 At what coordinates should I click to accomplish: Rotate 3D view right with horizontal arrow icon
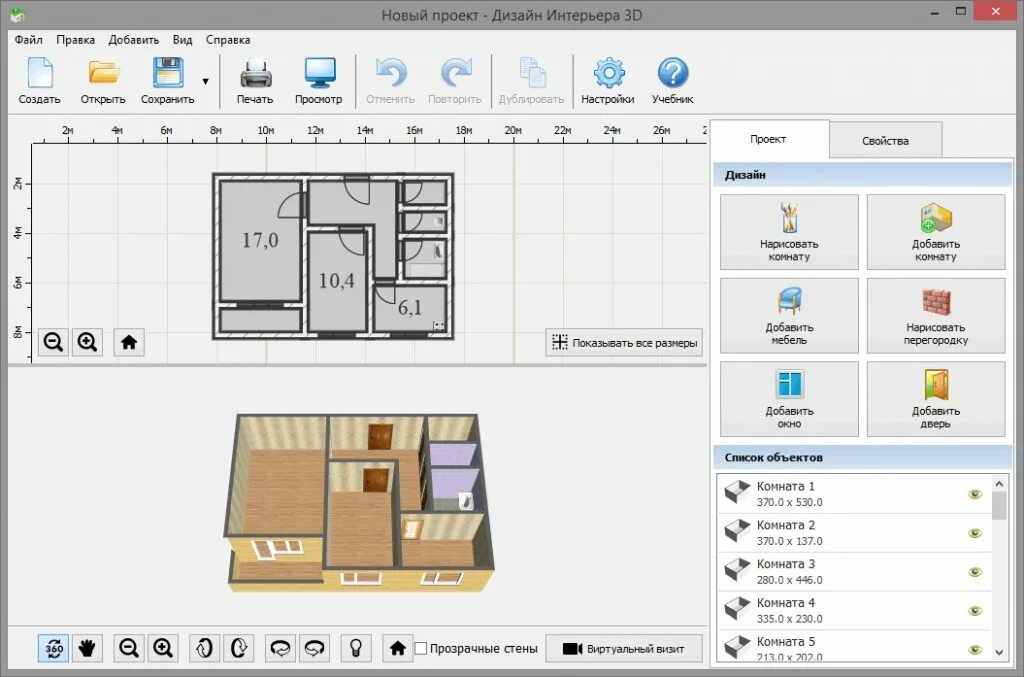[315, 648]
